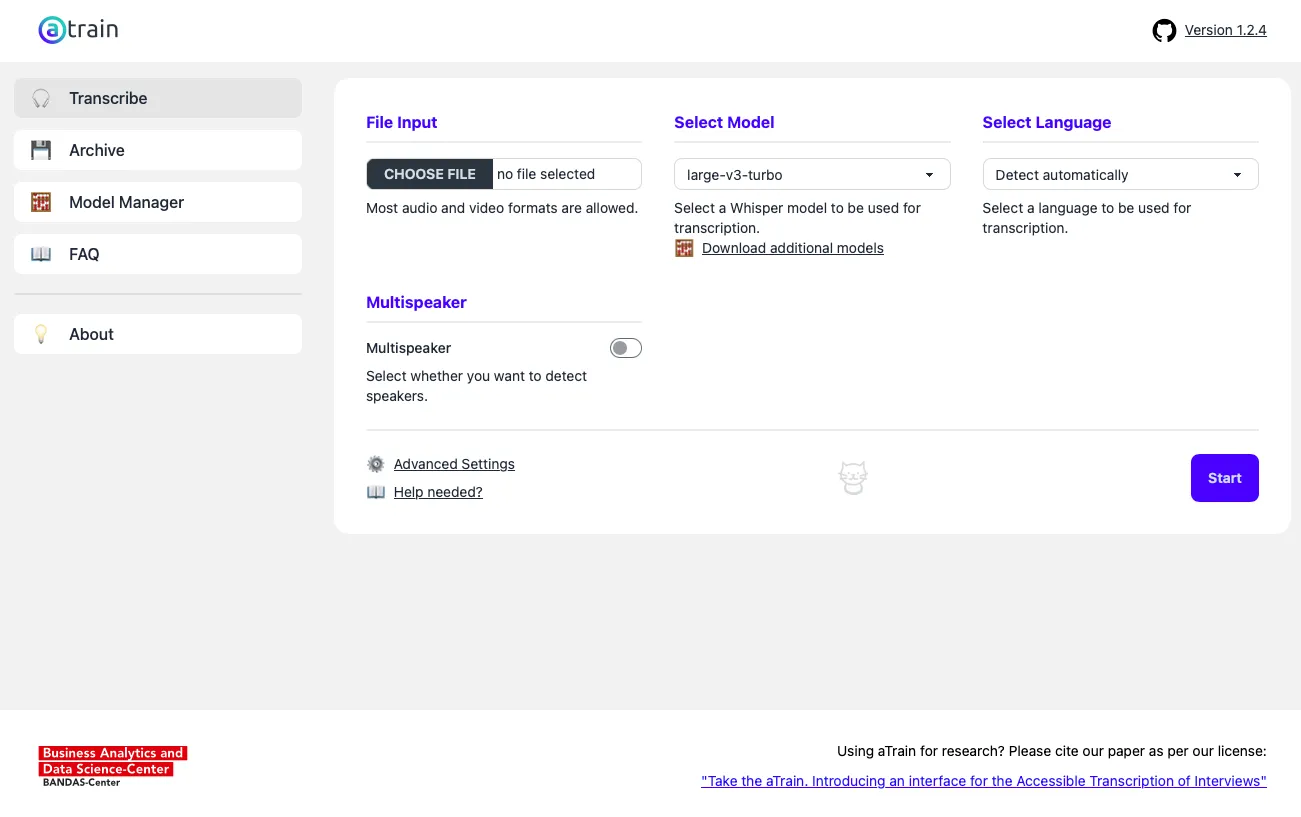
Task: Click the gear icon for Advanced Settings
Action: point(376,464)
